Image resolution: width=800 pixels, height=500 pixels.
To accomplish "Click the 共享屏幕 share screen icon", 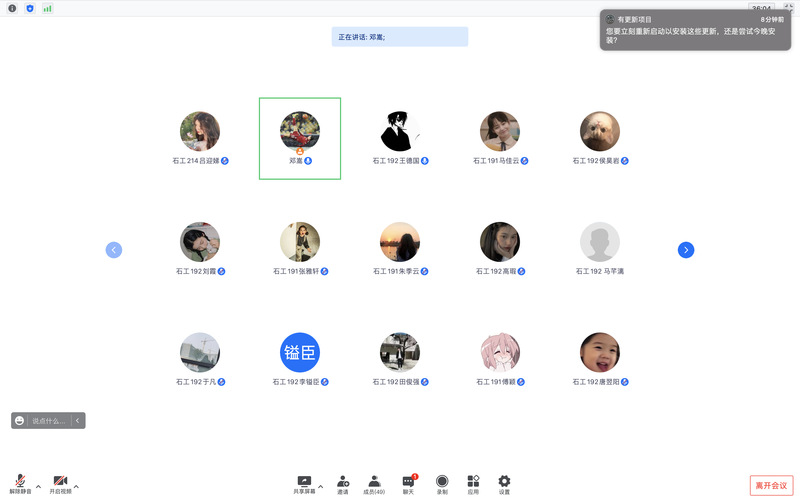I will click(304, 483).
